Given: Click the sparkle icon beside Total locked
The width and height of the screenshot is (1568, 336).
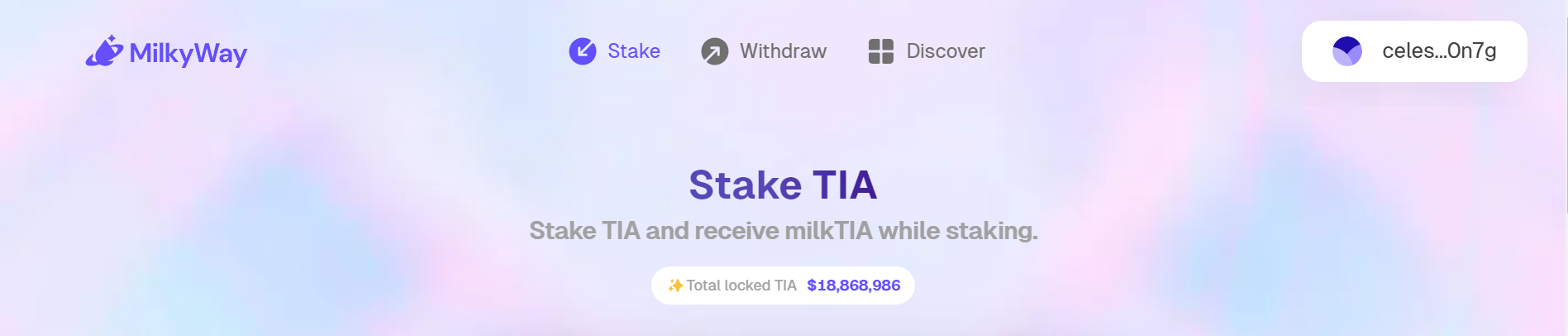Looking at the screenshot, I should [x=675, y=286].
